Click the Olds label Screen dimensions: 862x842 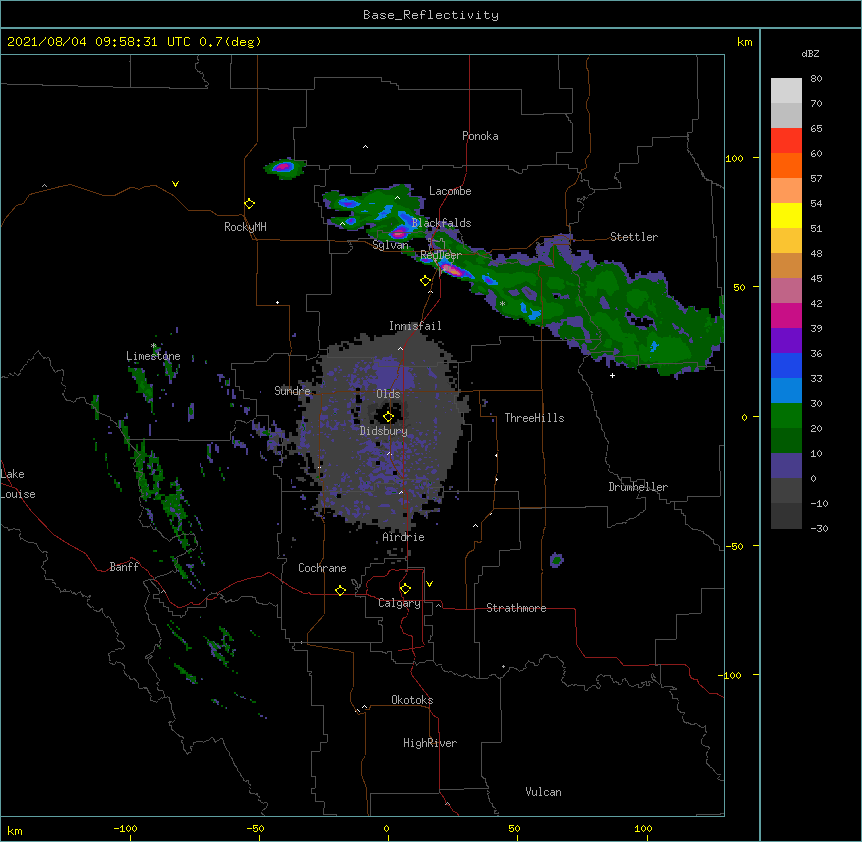(x=388, y=394)
